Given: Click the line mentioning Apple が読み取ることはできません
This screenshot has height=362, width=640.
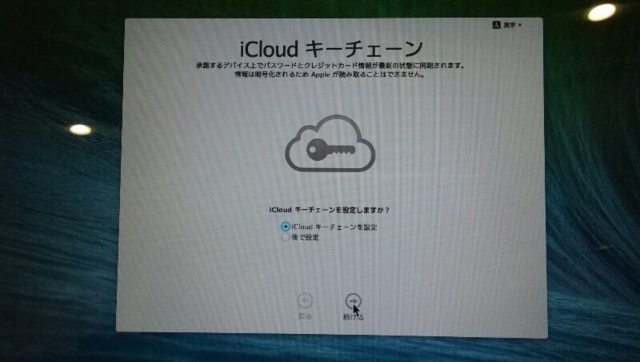Looking at the screenshot, I should coord(330,75).
